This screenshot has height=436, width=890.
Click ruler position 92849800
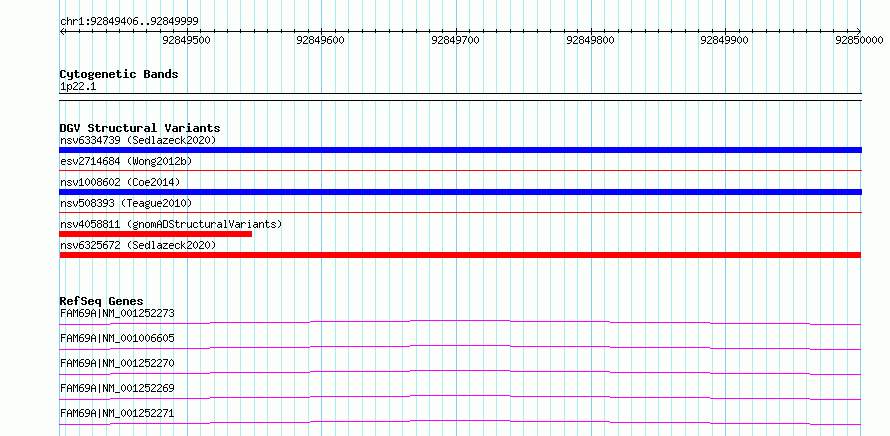point(590,40)
